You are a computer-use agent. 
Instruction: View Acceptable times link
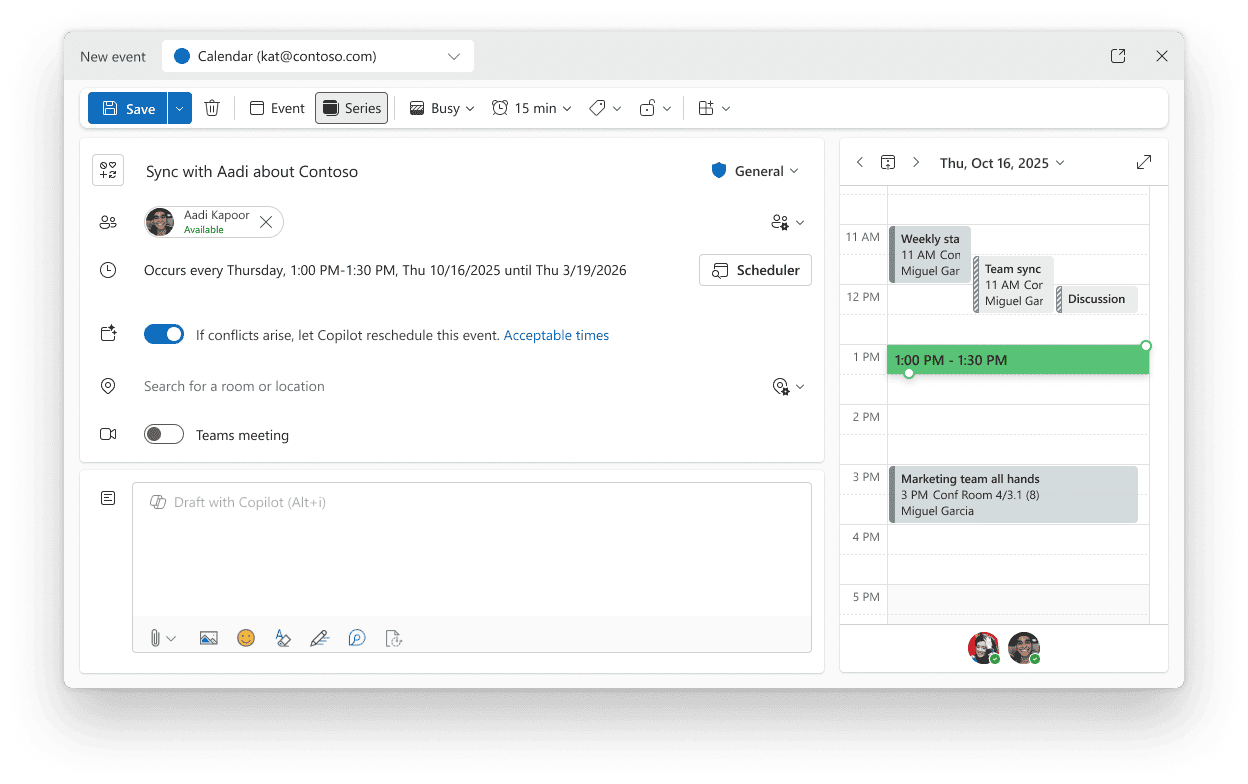(556, 335)
